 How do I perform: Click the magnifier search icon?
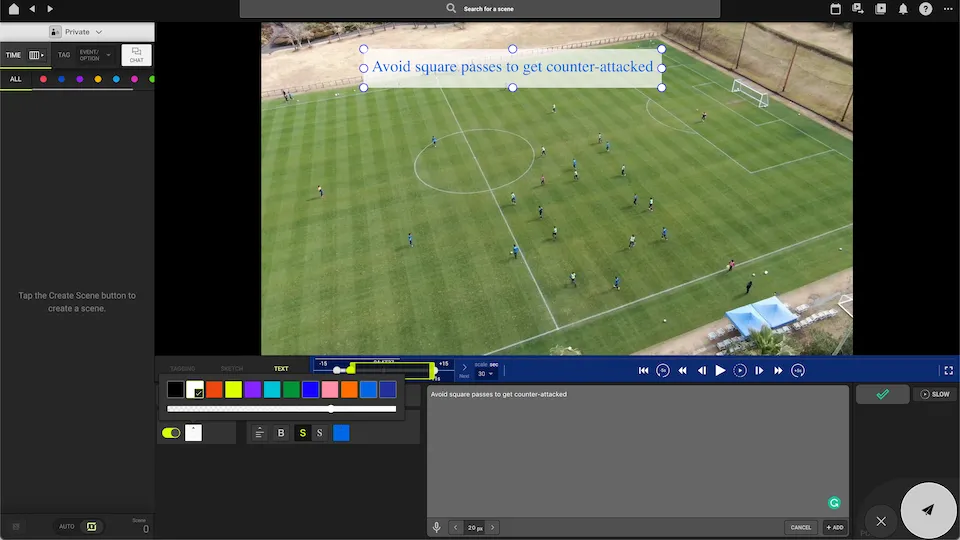click(x=451, y=8)
